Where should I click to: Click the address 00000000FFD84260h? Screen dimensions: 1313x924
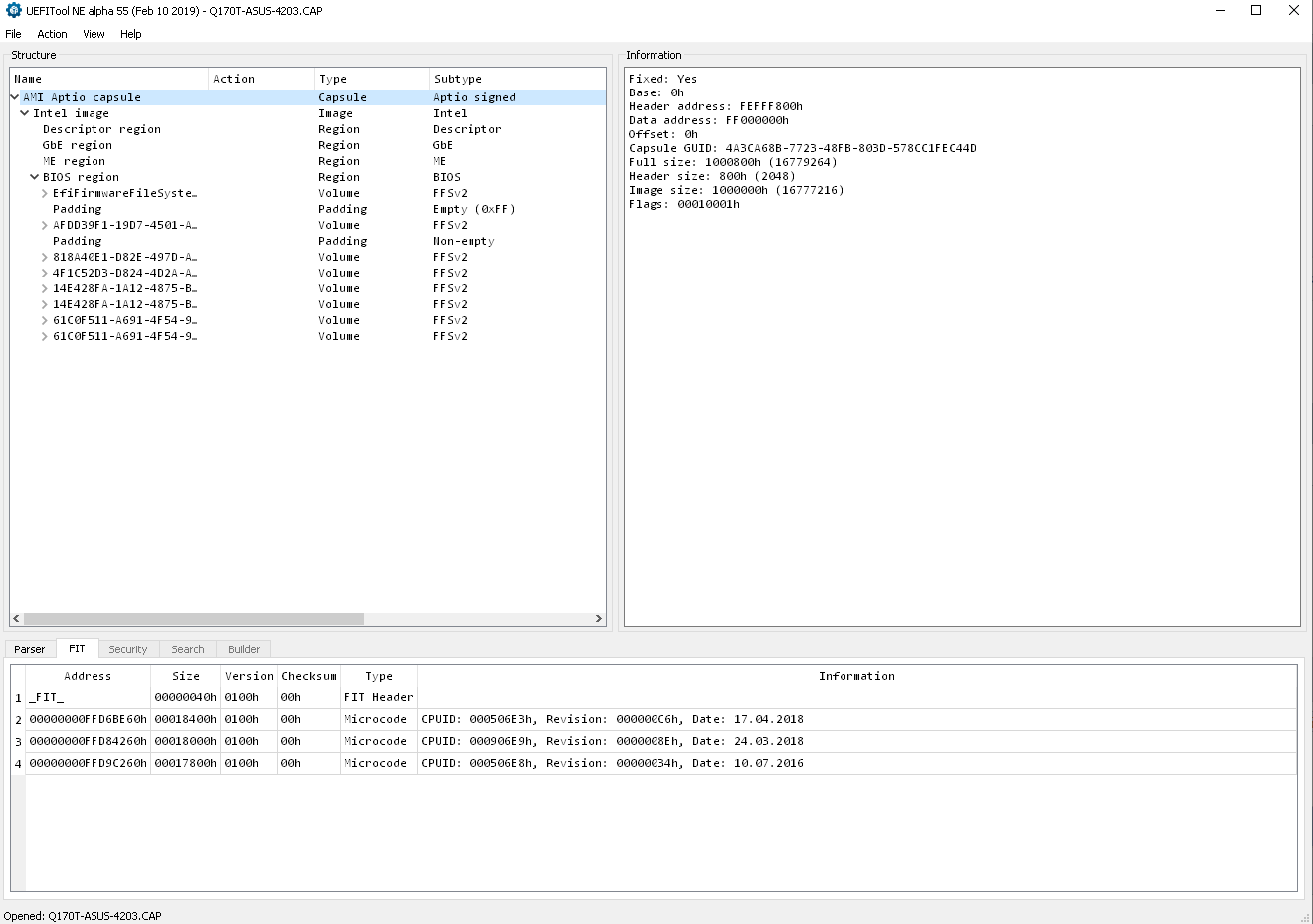click(88, 741)
